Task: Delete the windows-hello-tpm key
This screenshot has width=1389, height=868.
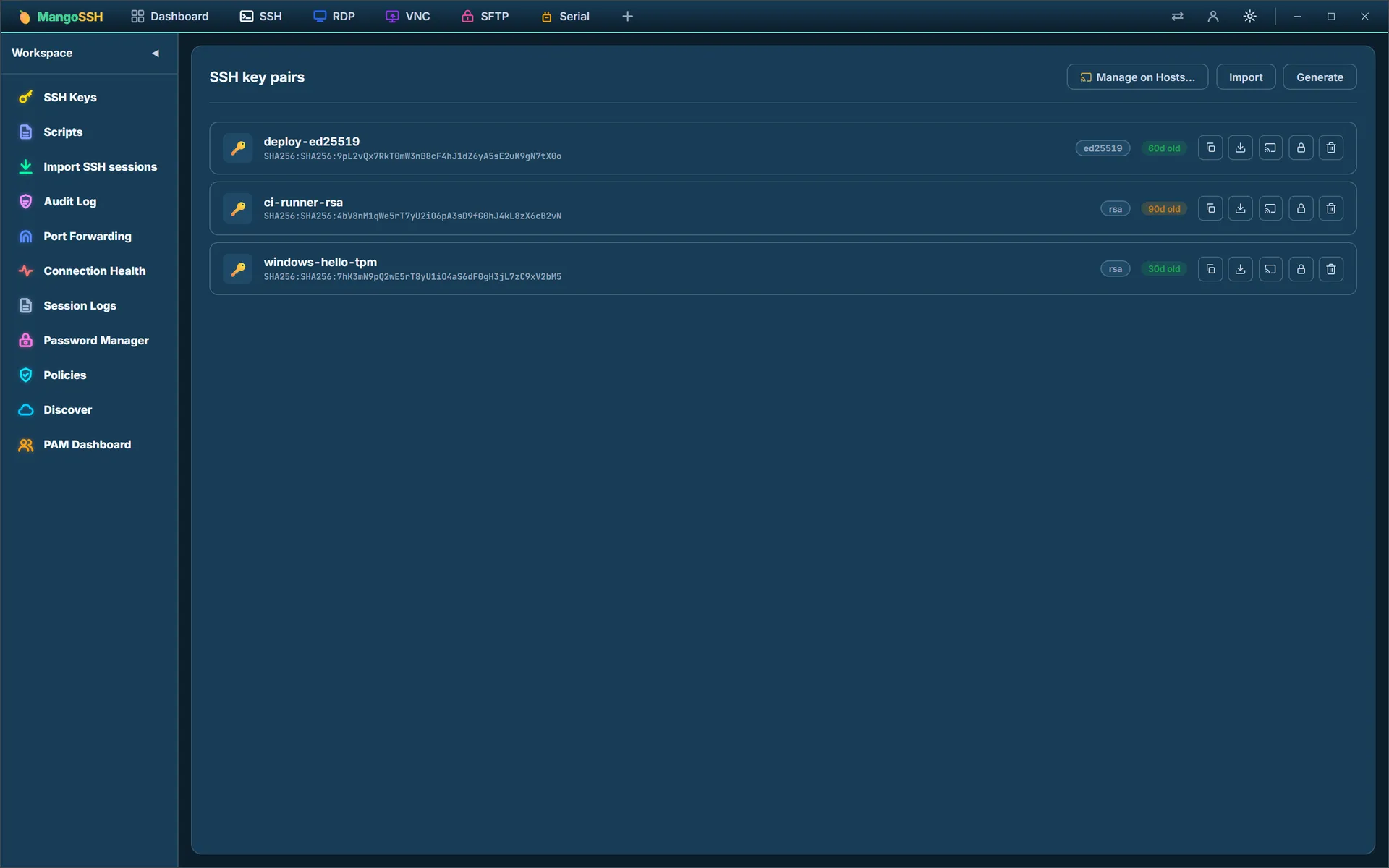Action: 1331,269
